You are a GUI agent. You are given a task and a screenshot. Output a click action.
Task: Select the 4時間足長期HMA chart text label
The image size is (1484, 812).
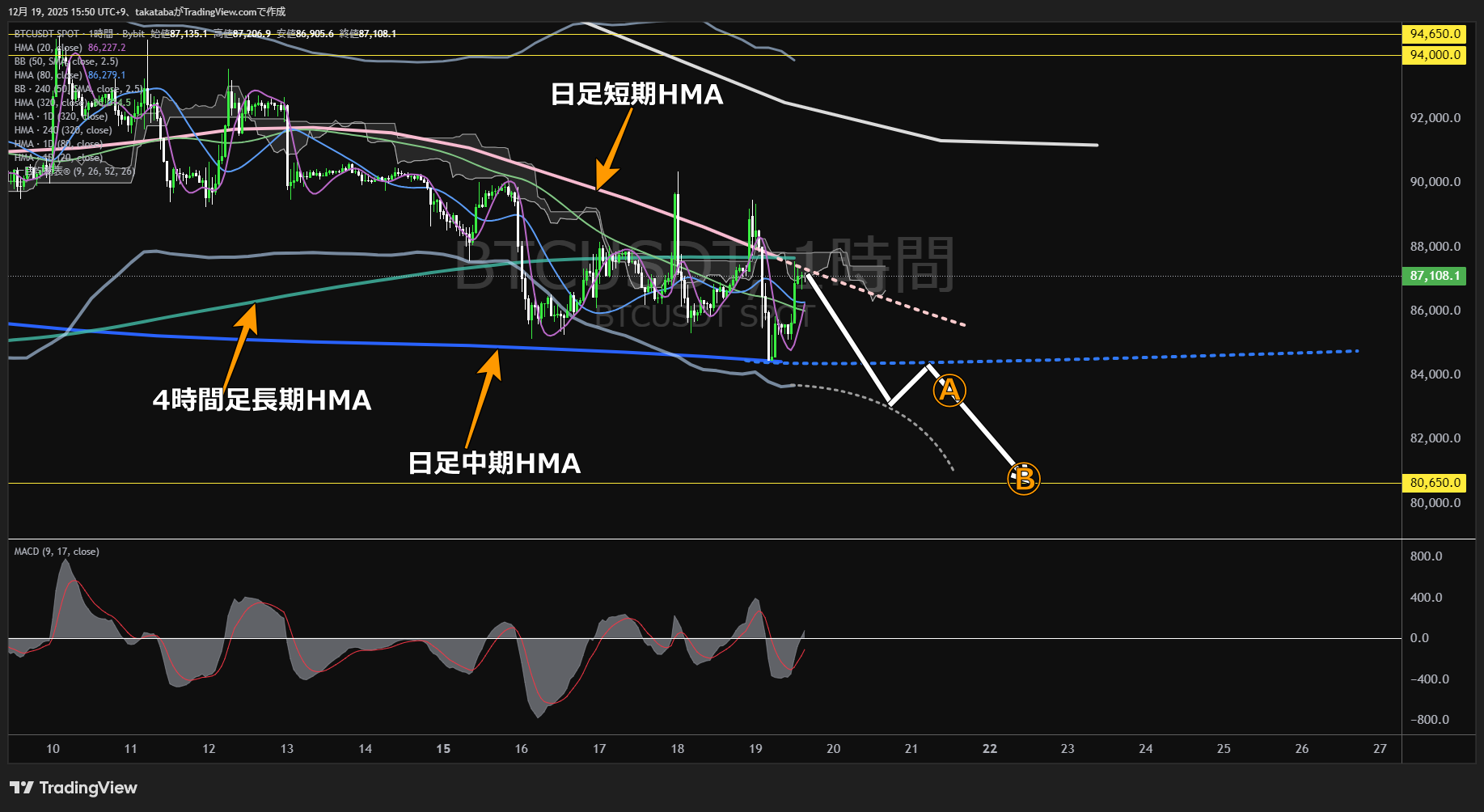[x=262, y=400]
